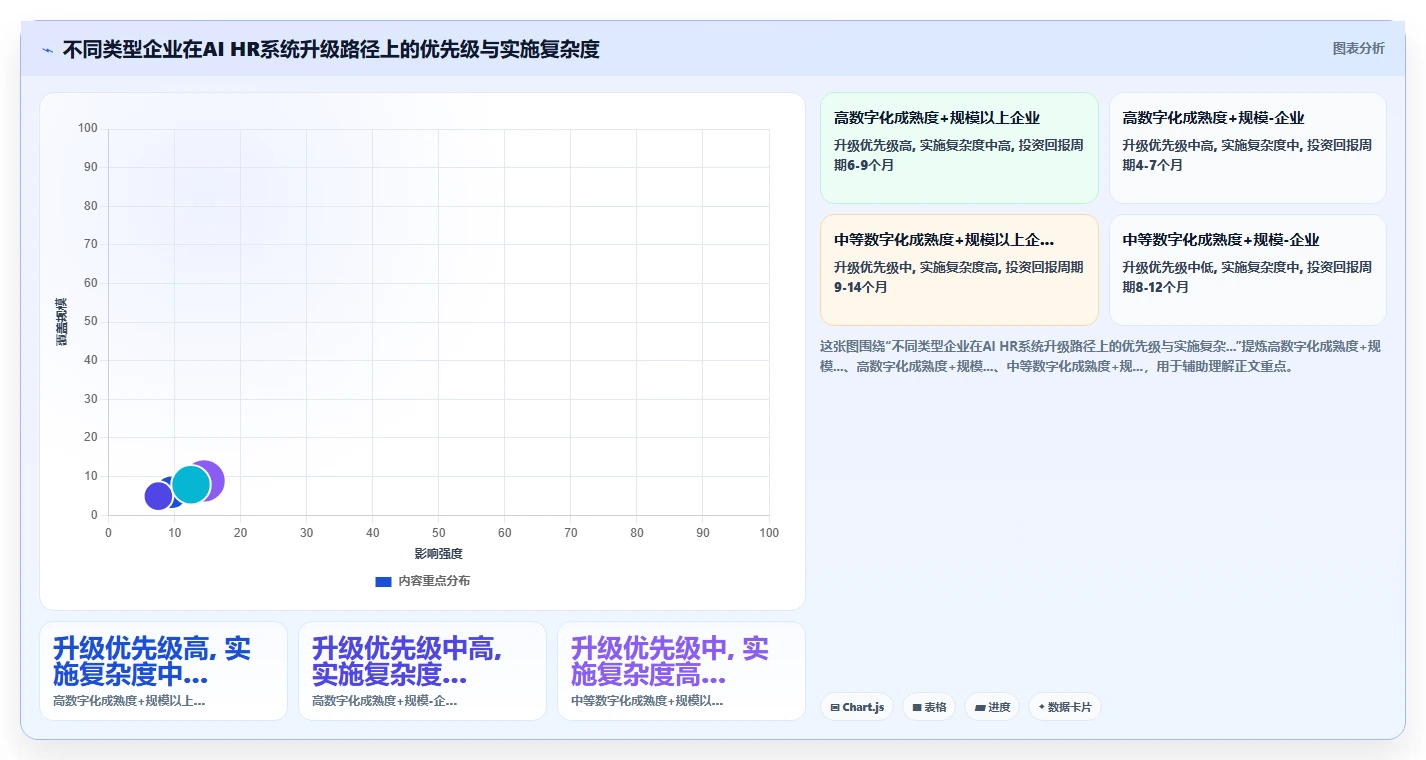Open the 高数字化成熟度+规模-企业 card
This screenshot has width=1426, height=760.
(x=1247, y=148)
